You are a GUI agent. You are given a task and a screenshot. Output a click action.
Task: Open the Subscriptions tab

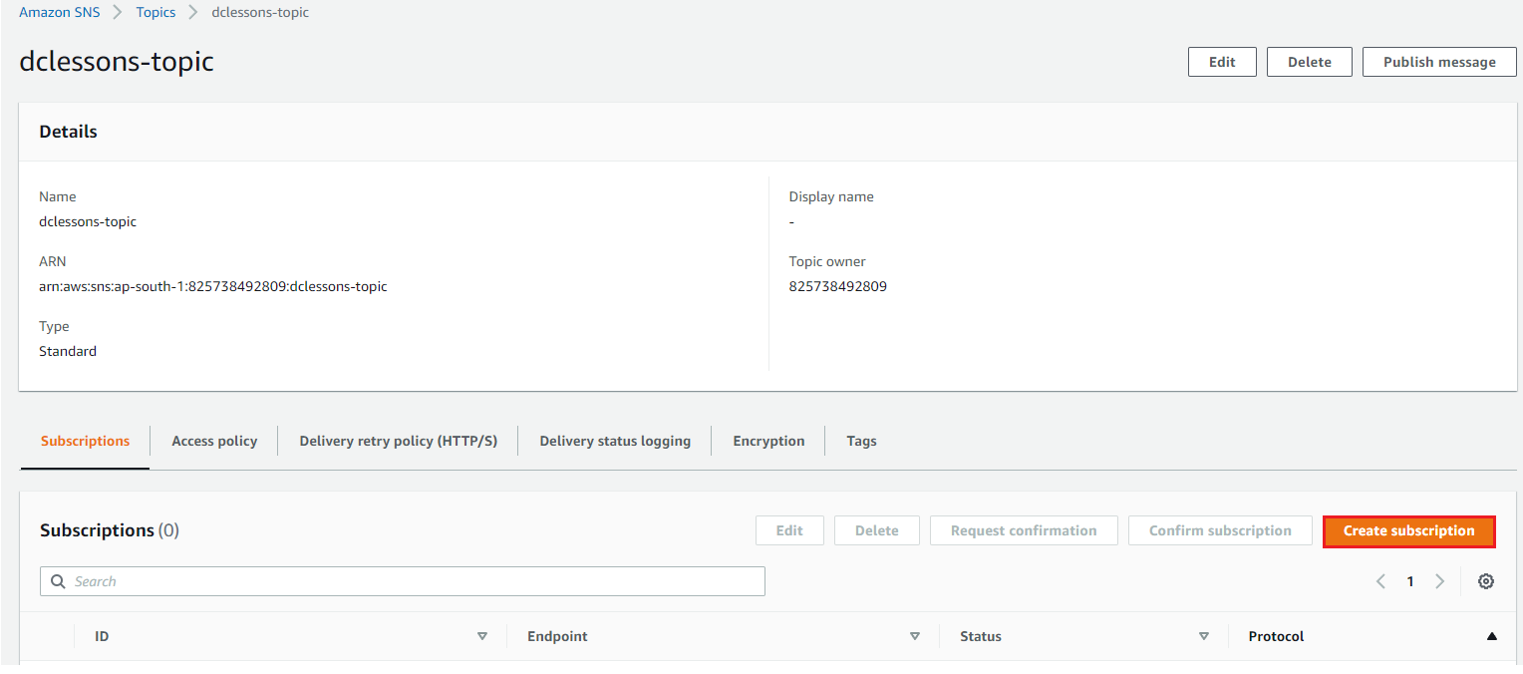85,441
